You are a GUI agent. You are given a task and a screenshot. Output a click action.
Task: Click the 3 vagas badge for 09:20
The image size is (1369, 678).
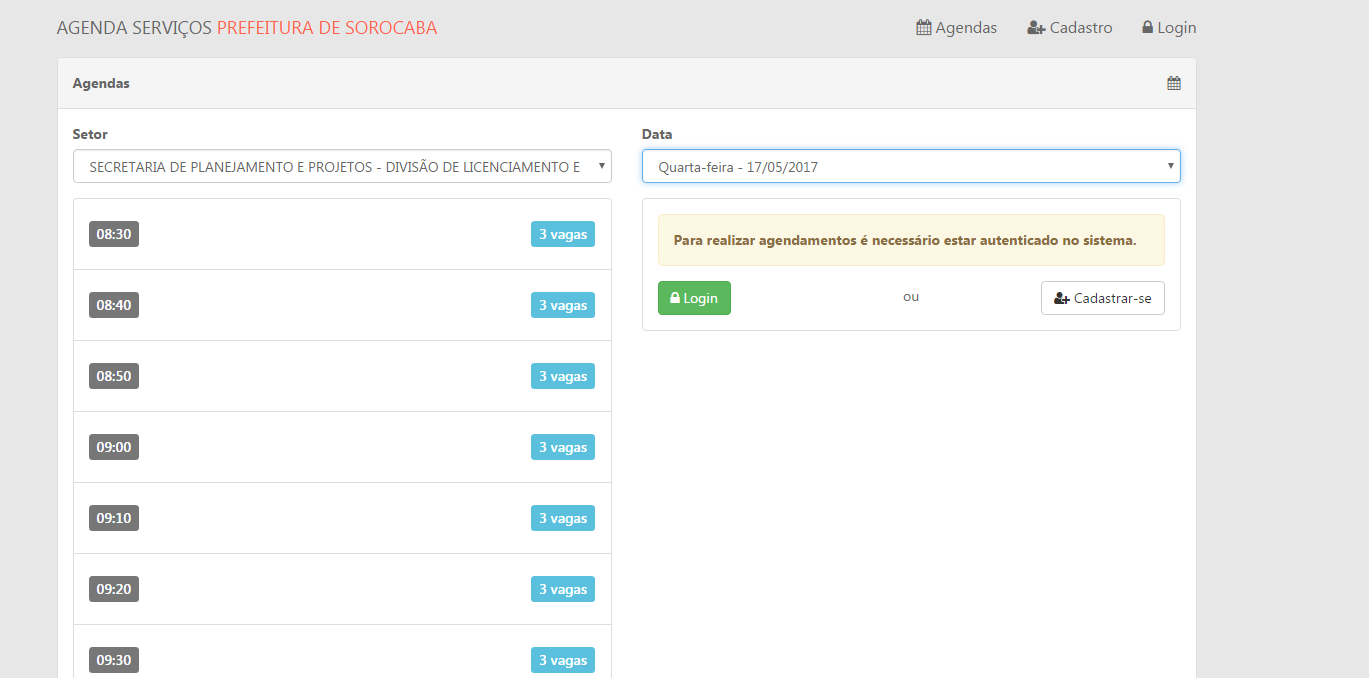562,589
